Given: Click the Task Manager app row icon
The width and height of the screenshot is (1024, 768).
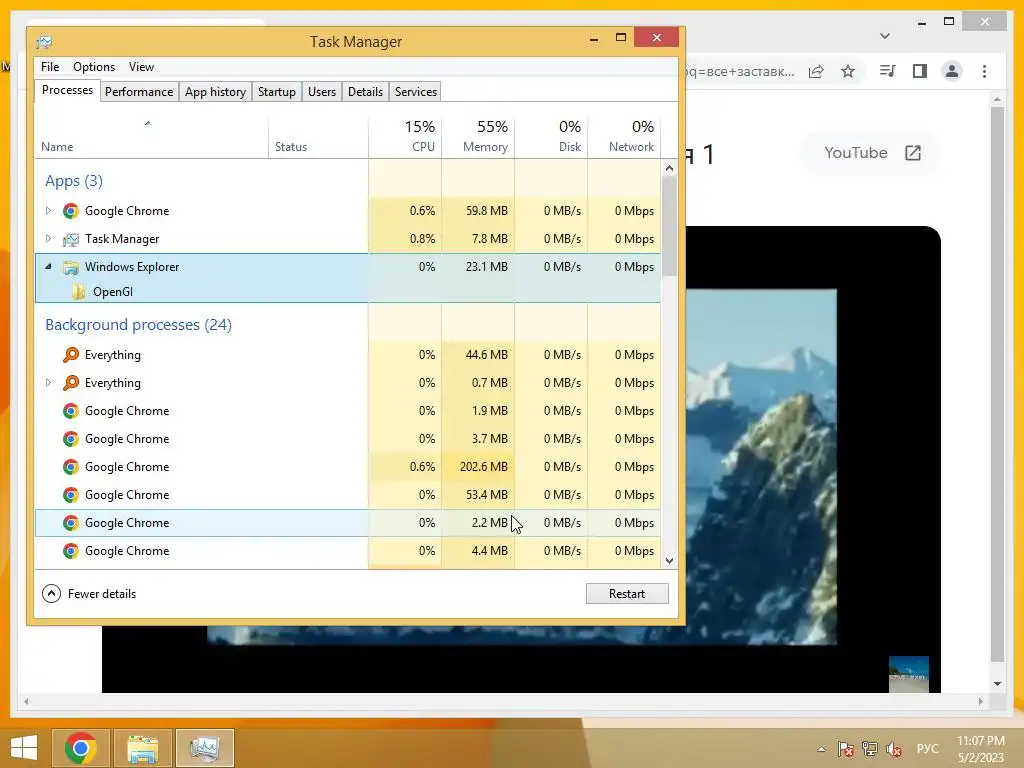Looking at the screenshot, I should click(71, 239).
